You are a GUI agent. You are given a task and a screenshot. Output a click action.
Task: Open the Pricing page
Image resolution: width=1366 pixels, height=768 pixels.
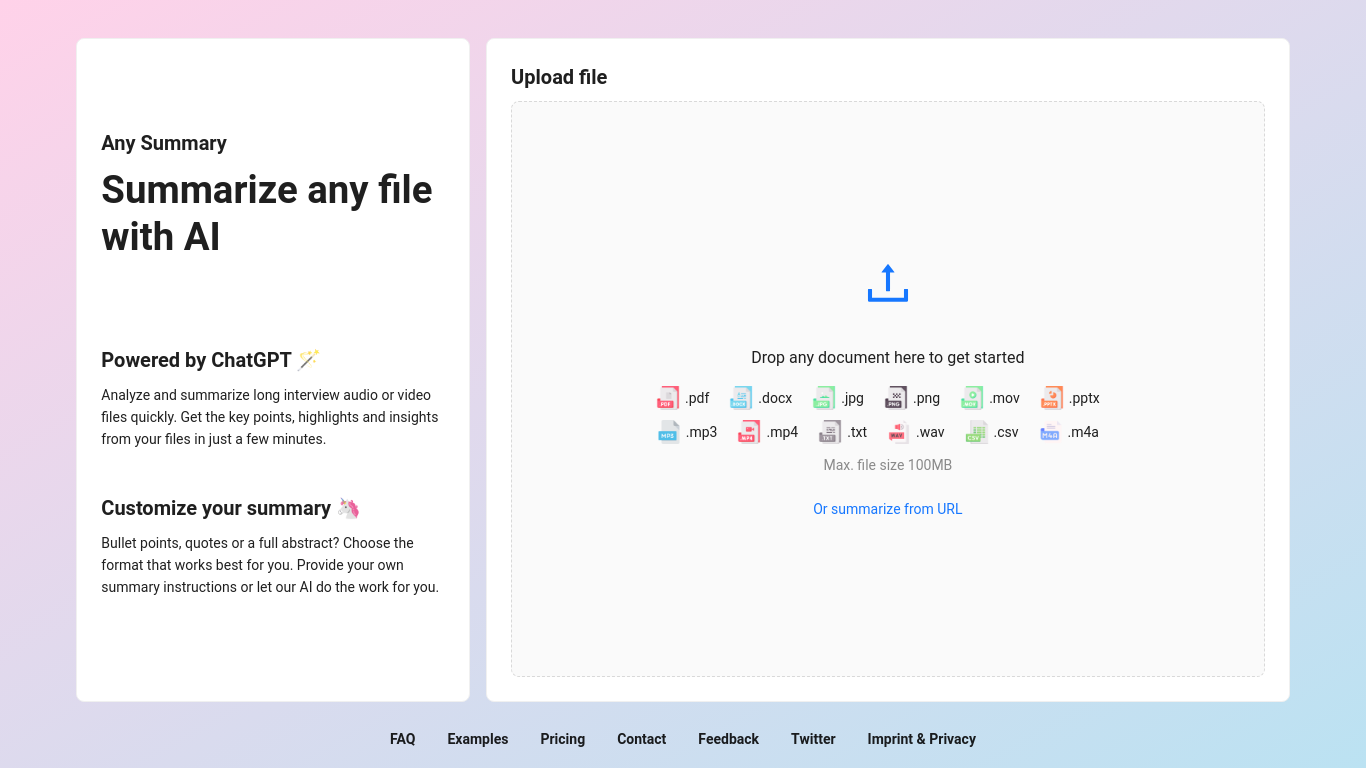click(x=562, y=739)
